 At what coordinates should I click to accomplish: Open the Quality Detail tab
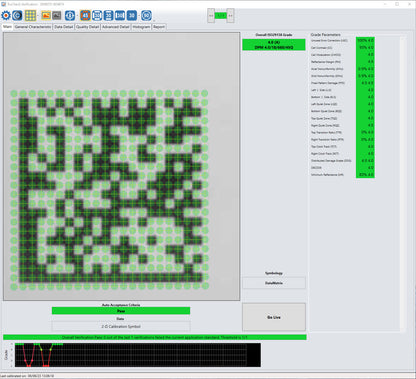click(x=88, y=27)
